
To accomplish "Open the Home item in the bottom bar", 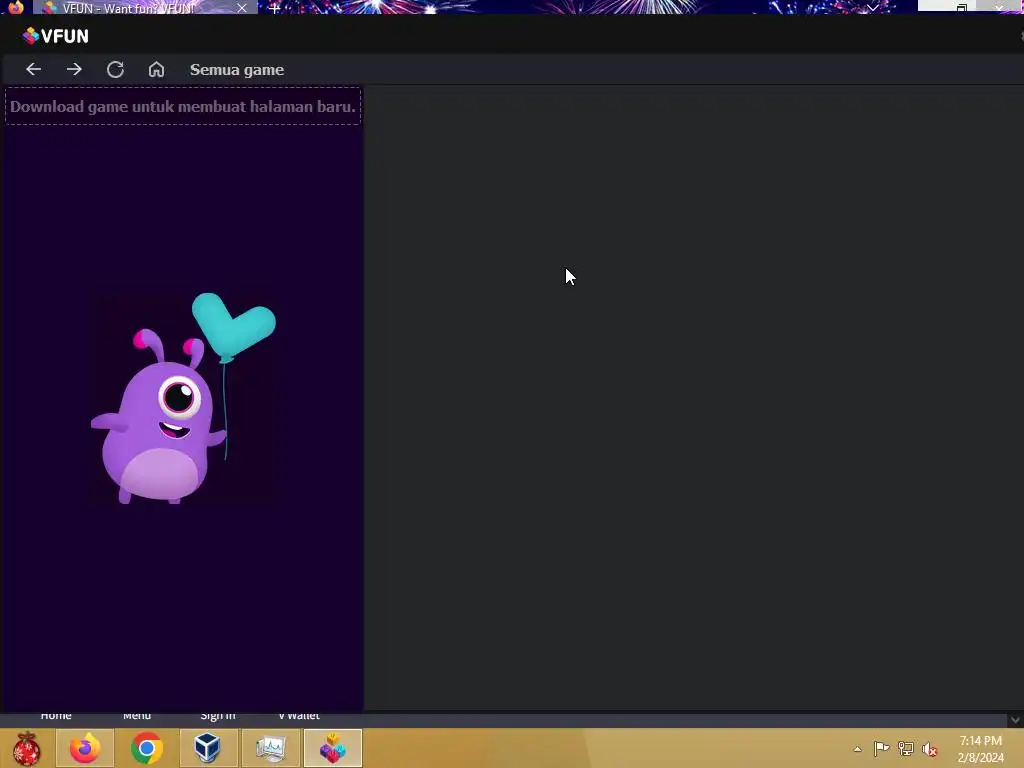I will (x=56, y=716).
